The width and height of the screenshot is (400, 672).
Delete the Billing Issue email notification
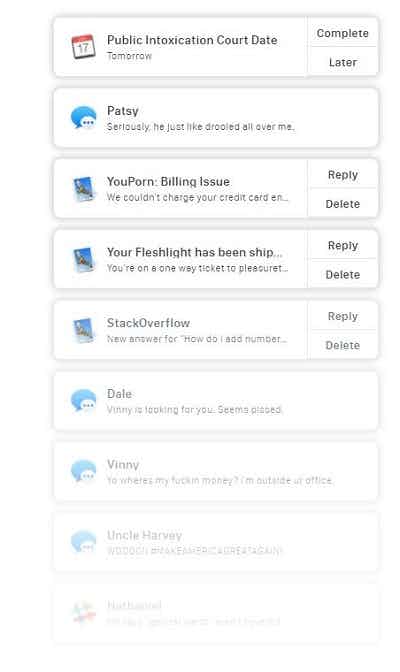[343, 204]
